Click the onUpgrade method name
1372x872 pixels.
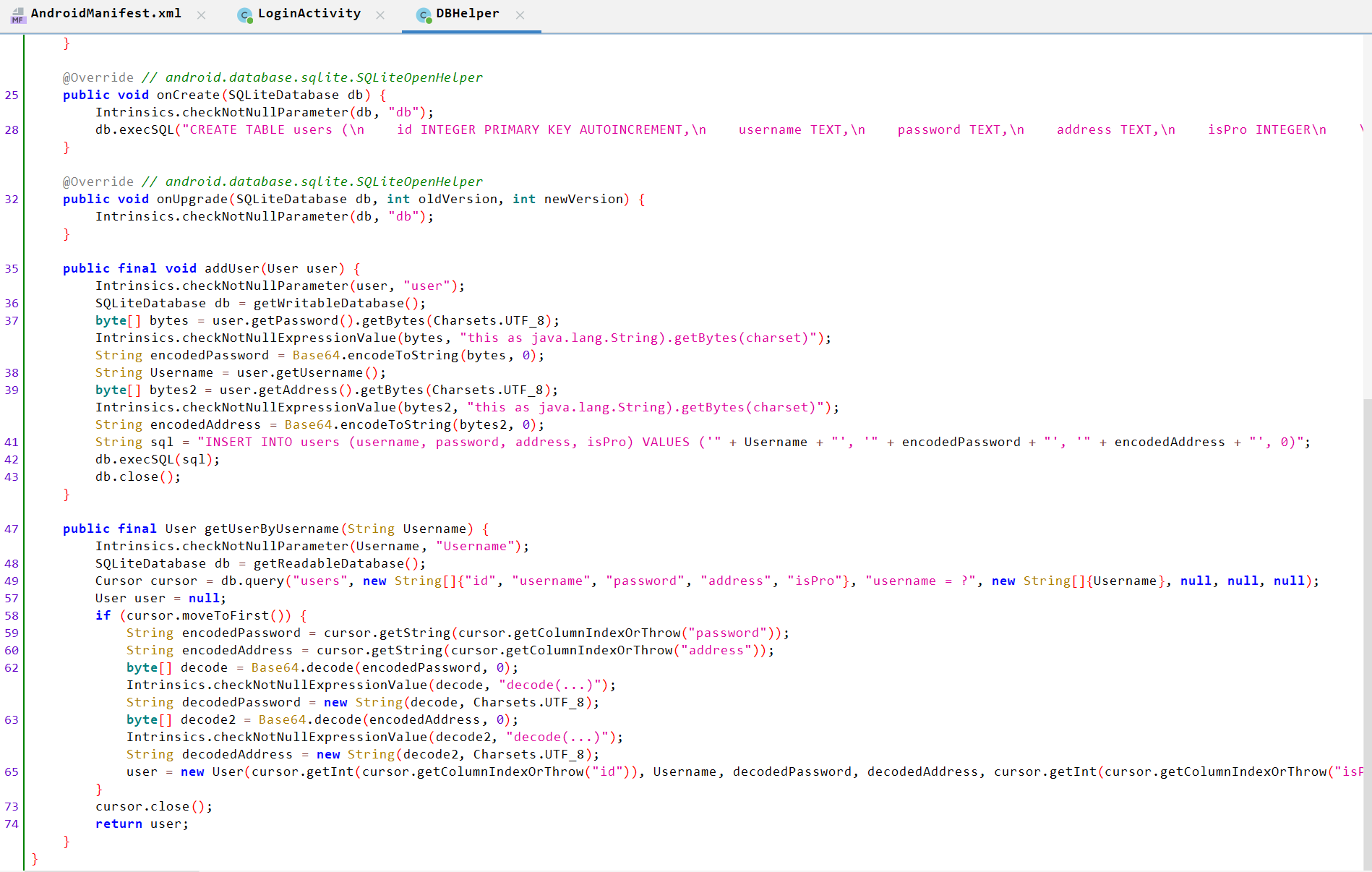coord(193,199)
